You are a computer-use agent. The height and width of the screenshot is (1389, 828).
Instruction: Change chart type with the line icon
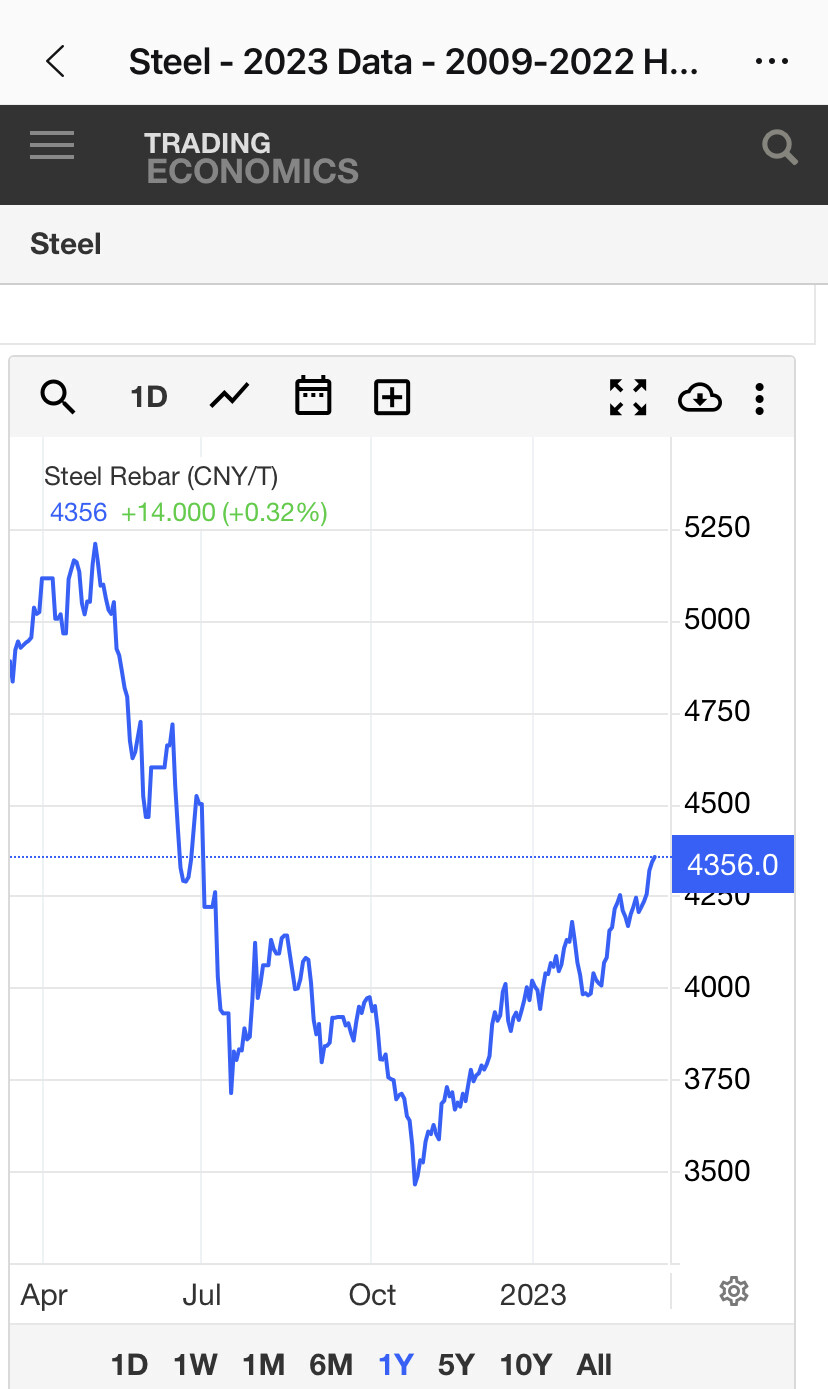(229, 398)
